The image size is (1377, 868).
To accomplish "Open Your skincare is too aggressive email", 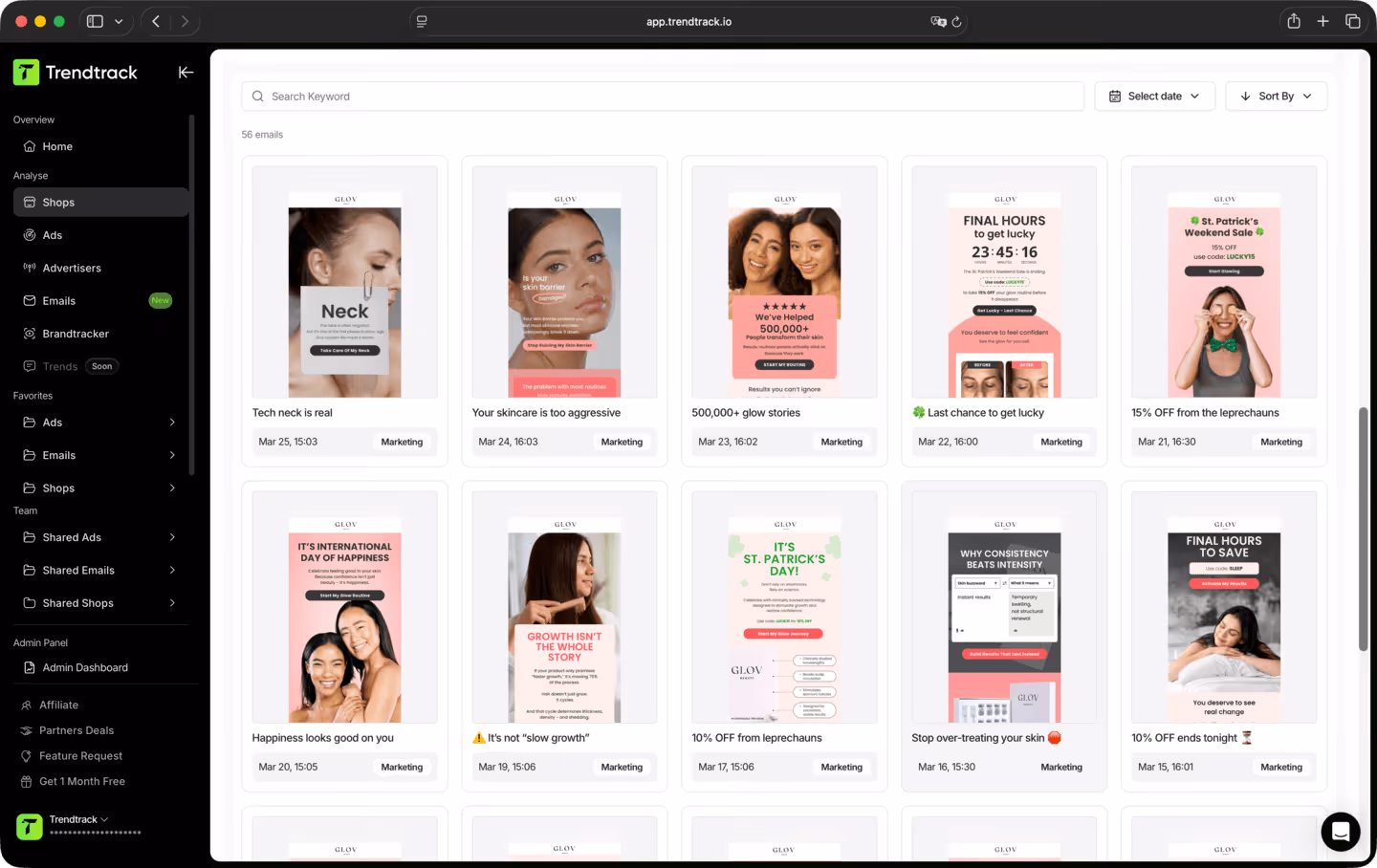I will tap(564, 311).
